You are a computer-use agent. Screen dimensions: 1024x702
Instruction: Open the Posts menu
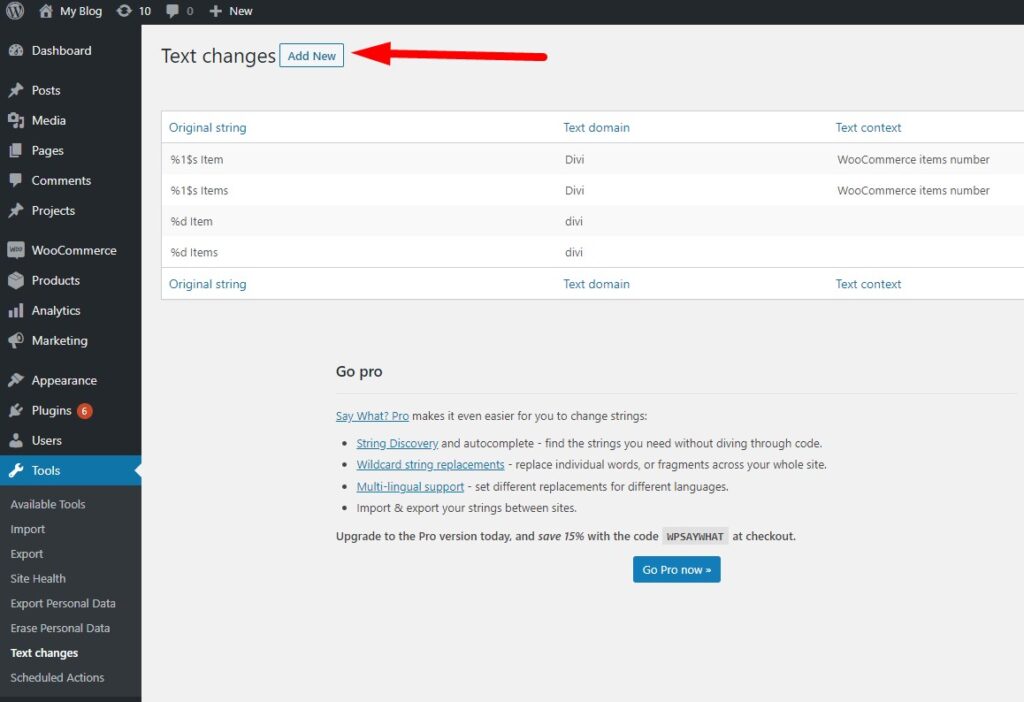pyautogui.click(x=46, y=90)
